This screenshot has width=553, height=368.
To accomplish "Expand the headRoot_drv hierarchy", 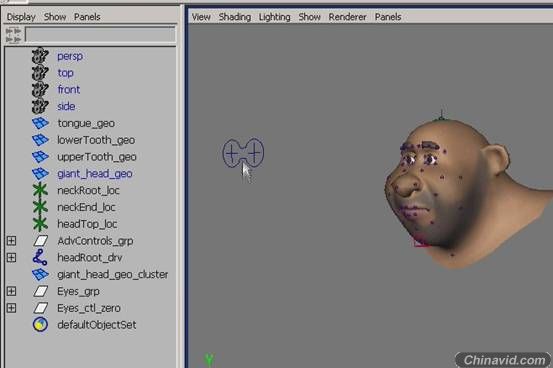I will click(x=11, y=258).
